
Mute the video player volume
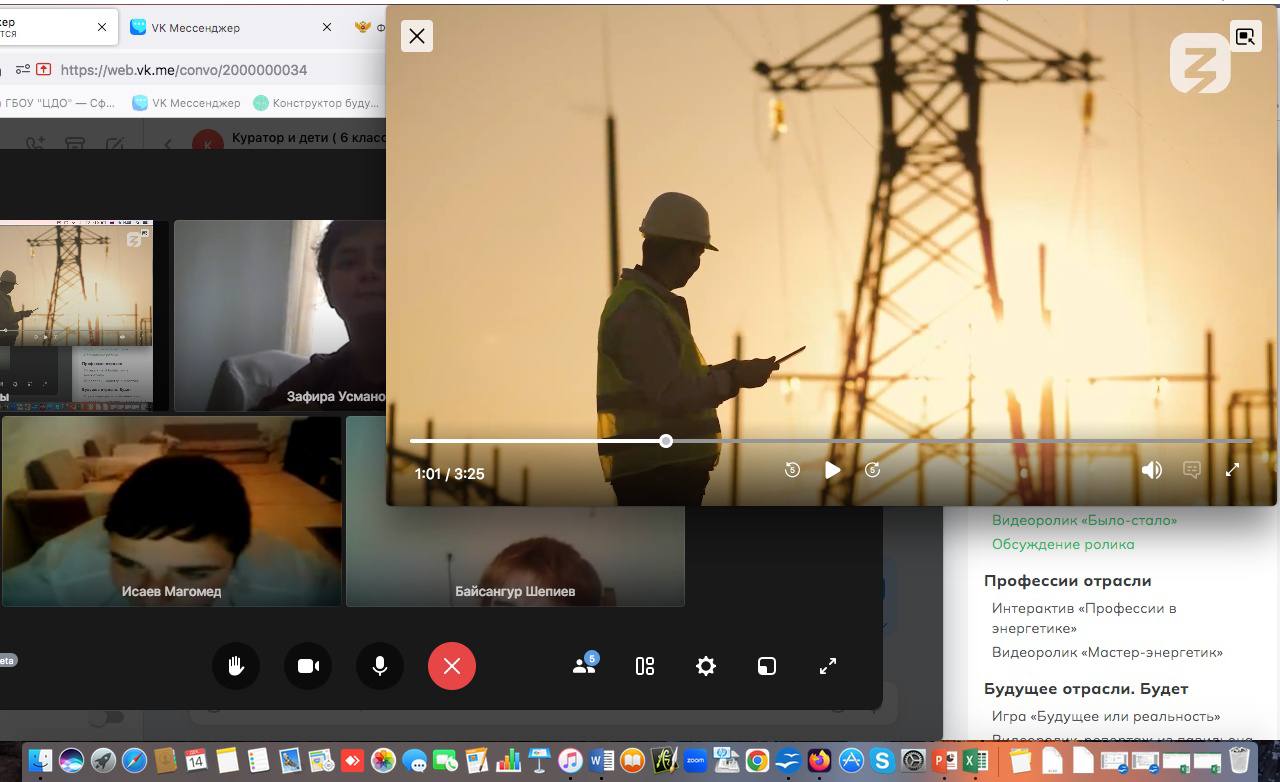pyautogui.click(x=1152, y=470)
